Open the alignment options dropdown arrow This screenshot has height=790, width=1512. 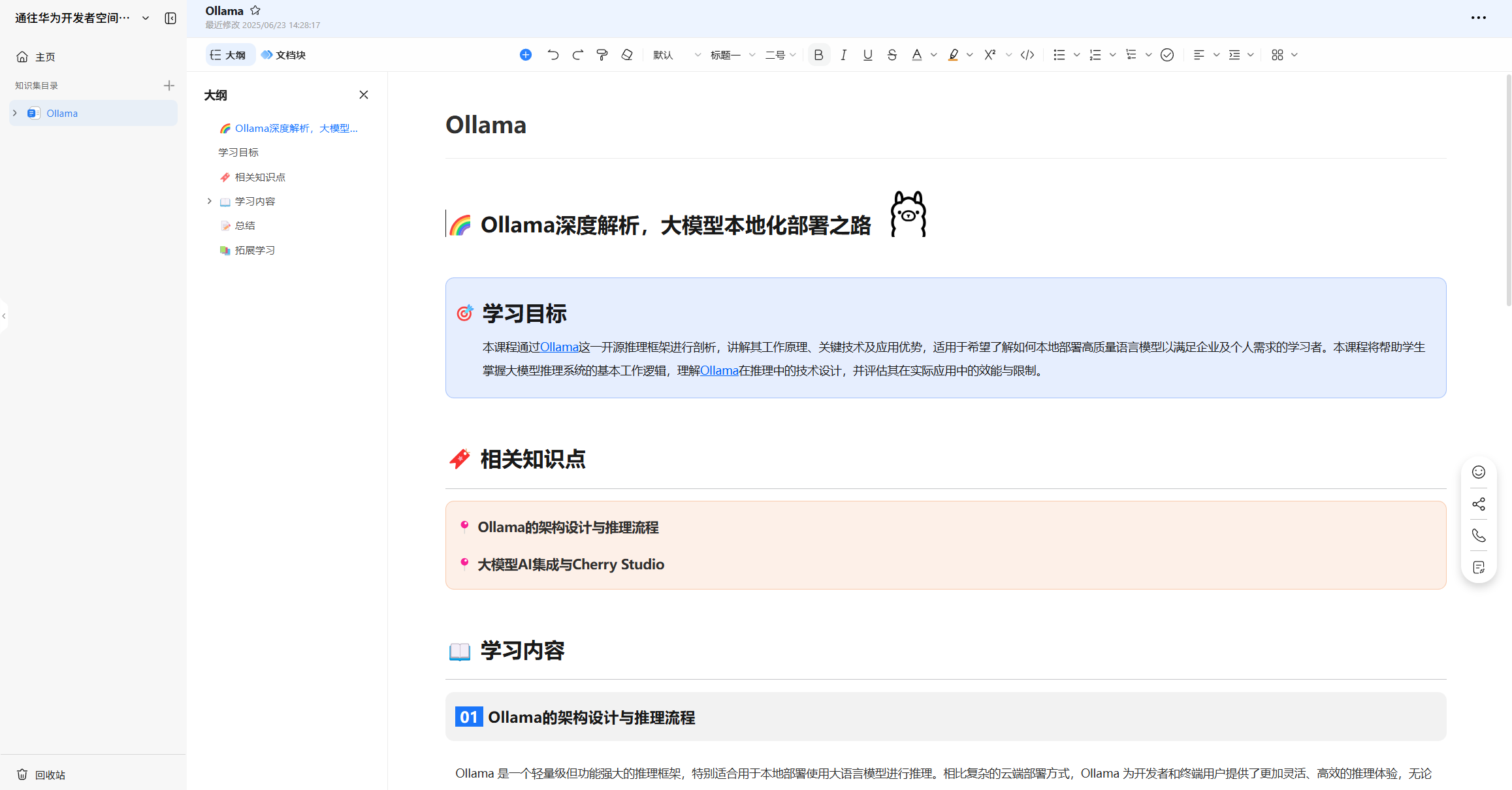(1216, 55)
